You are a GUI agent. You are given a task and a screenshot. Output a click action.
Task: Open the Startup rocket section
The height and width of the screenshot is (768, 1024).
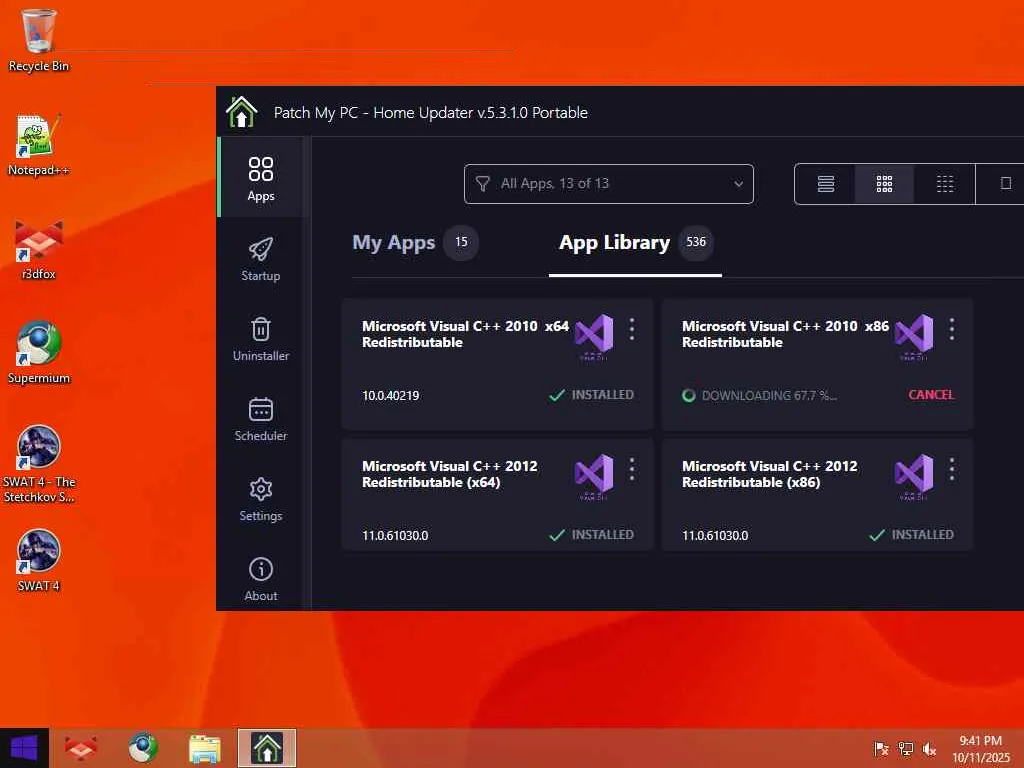pyautogui.click(x=261, y=259)
